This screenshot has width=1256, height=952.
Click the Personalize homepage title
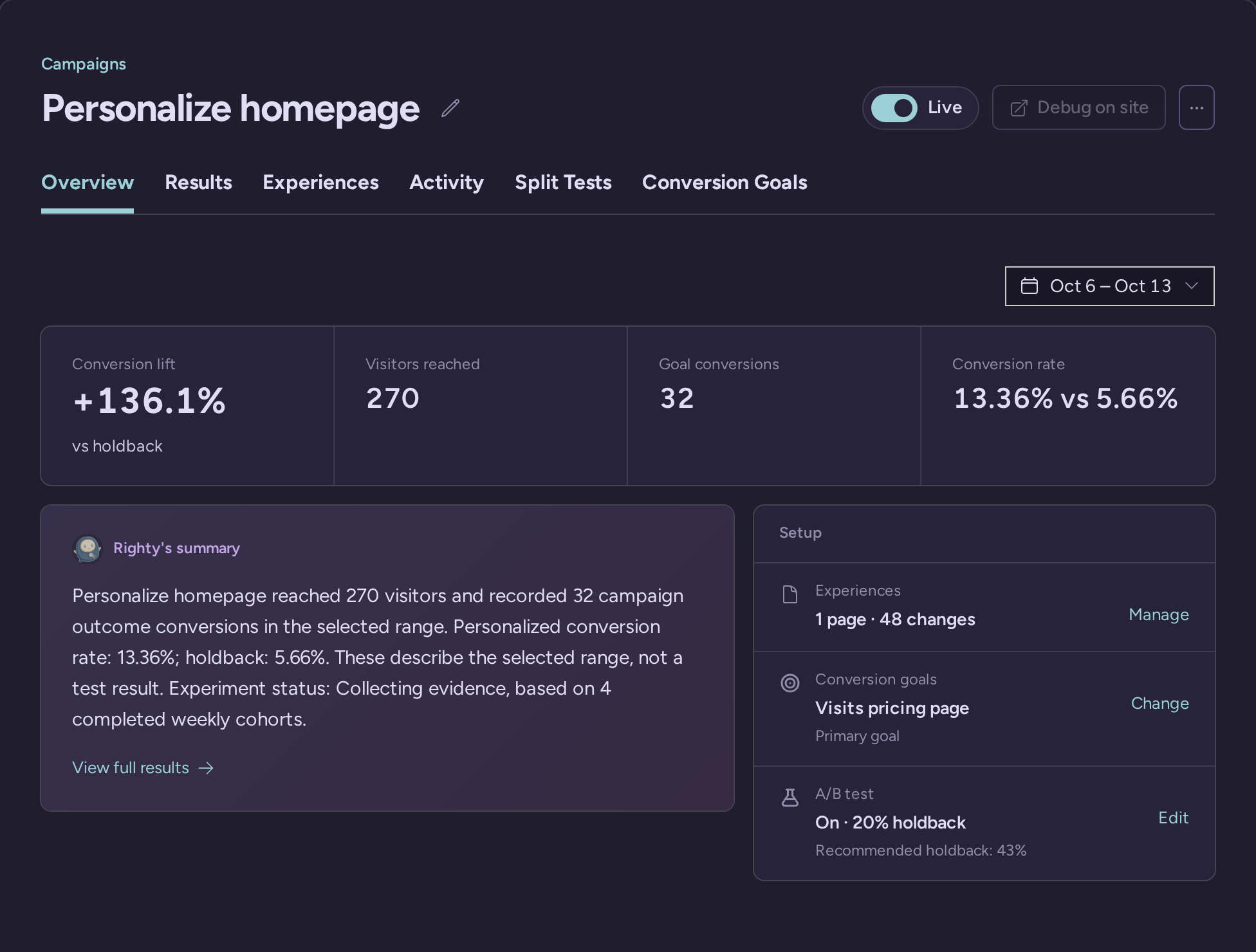pos(231,109)
